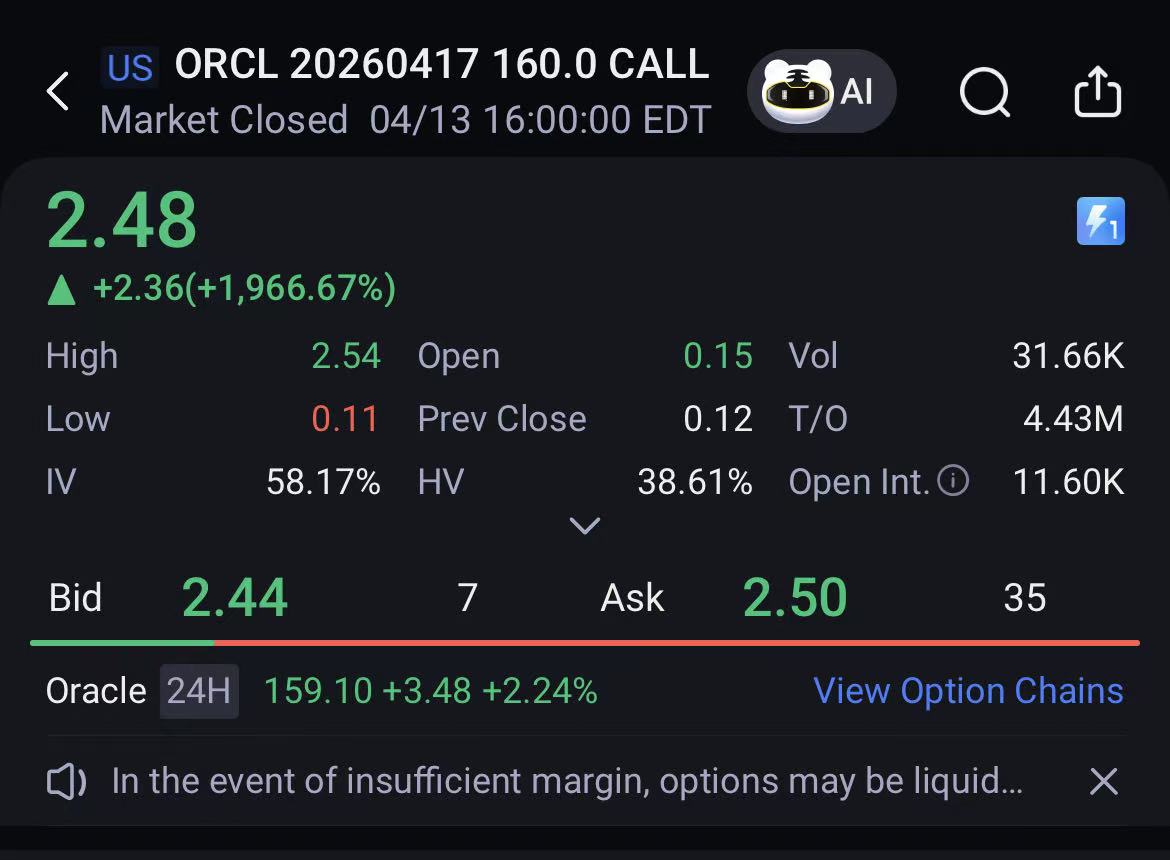Image resolution: width=1170 pixels, height=860 pixels.
Task: Tap the ORCL 160.0 CALL title
Action: point(441,63)
